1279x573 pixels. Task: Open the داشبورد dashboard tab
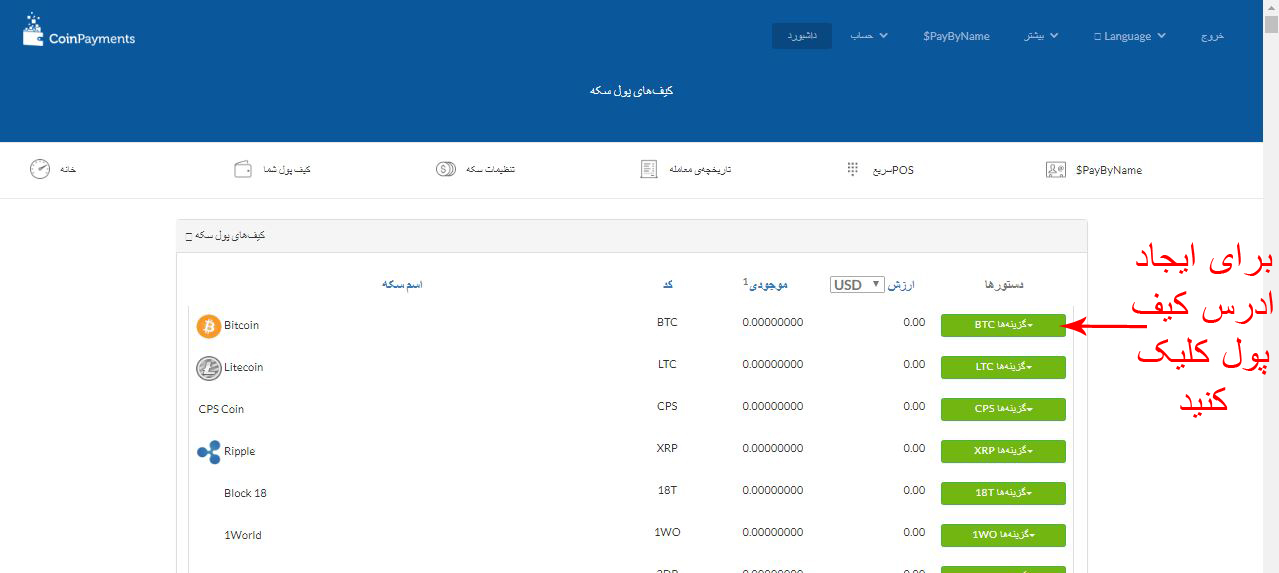coord(802,36)
